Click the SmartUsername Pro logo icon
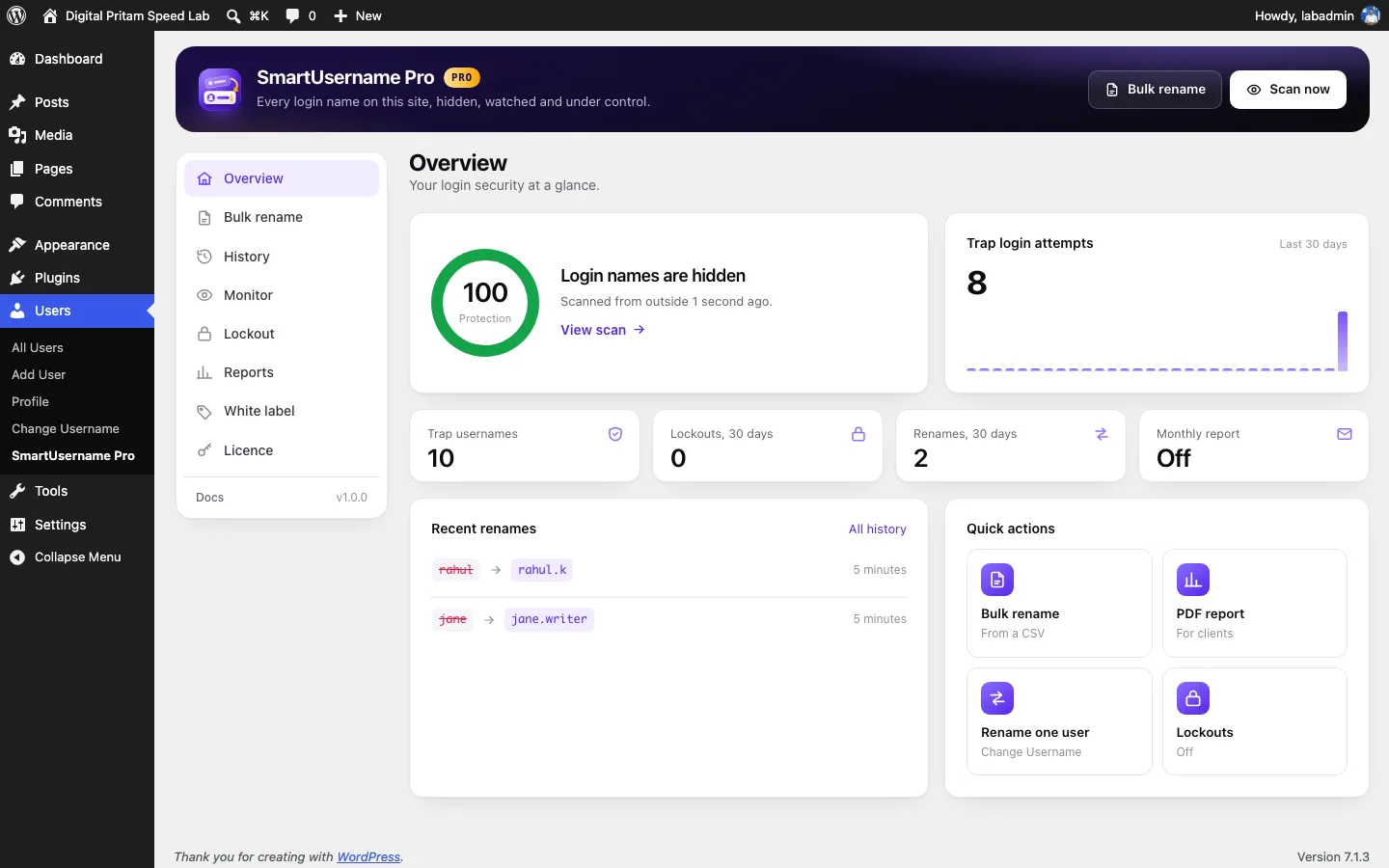This screenshot has height=868, width=1389. click(220, 90)
